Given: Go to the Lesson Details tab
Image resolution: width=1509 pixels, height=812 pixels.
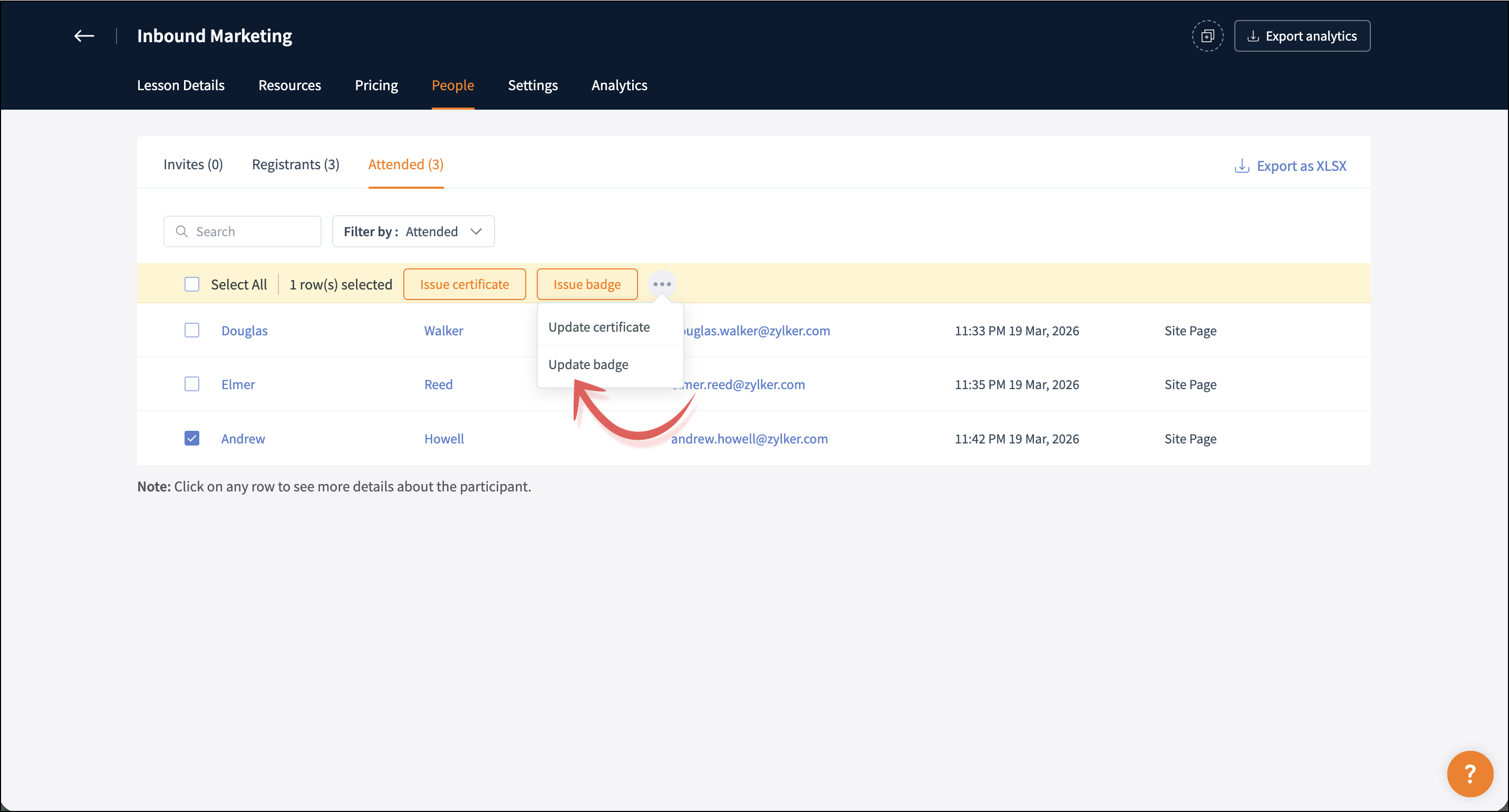Looking at the screenshot, I should point(180,85).
